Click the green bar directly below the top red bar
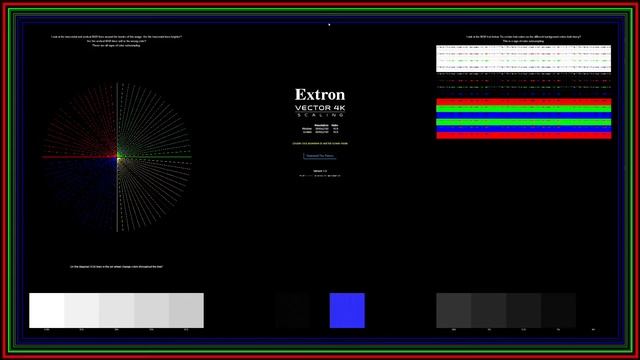Viewport: 640px width, 360px height. click(524, 109)
